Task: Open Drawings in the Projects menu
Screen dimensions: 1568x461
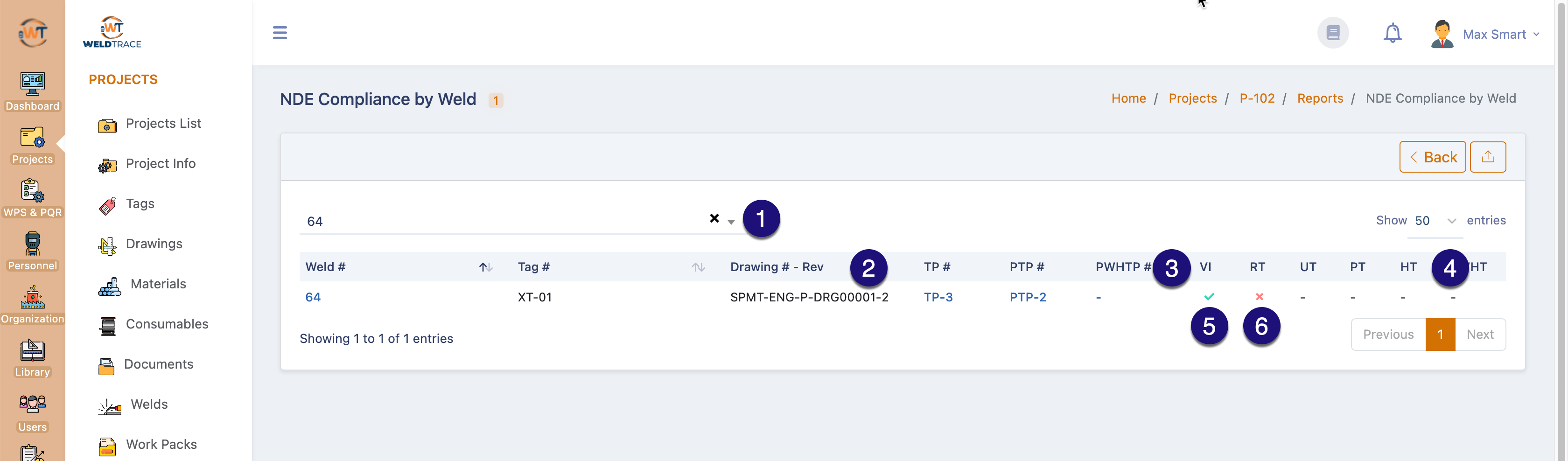Action: pos(154,244)
